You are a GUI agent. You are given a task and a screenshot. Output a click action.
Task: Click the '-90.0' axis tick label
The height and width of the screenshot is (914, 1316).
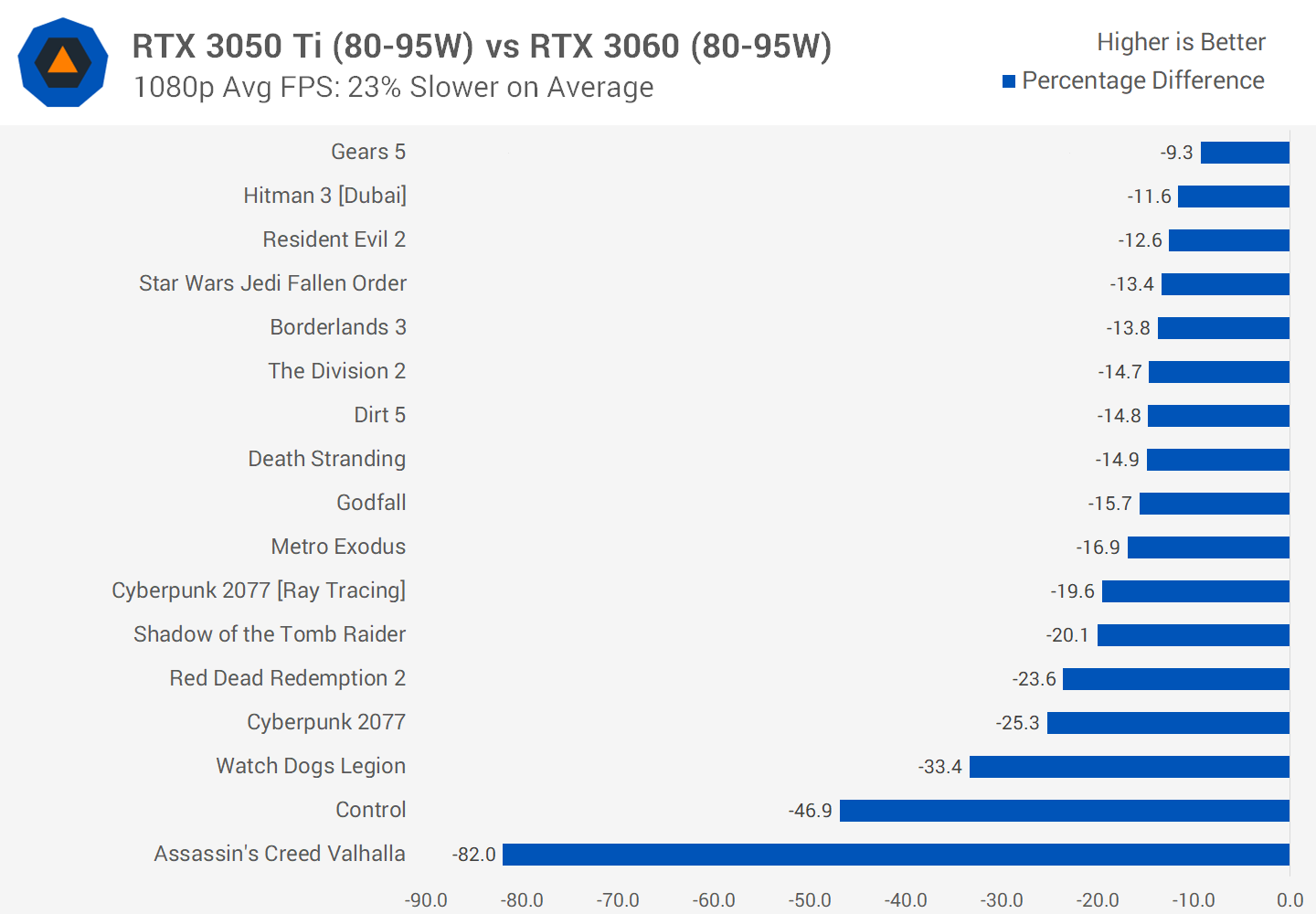tap(426, 900)
